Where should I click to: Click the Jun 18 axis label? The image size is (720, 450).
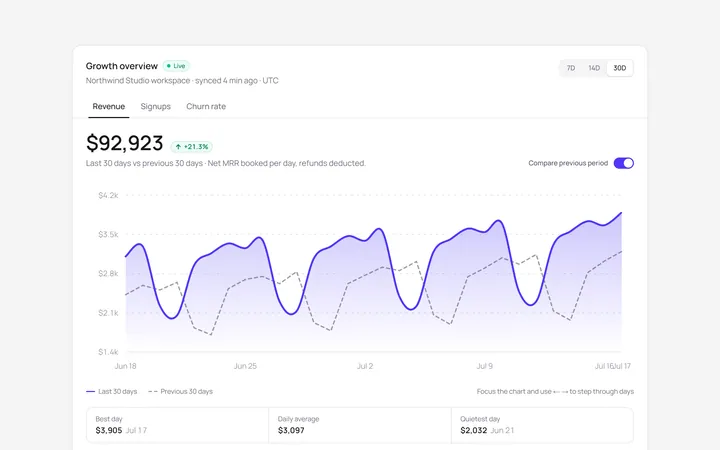click(125, 366)
